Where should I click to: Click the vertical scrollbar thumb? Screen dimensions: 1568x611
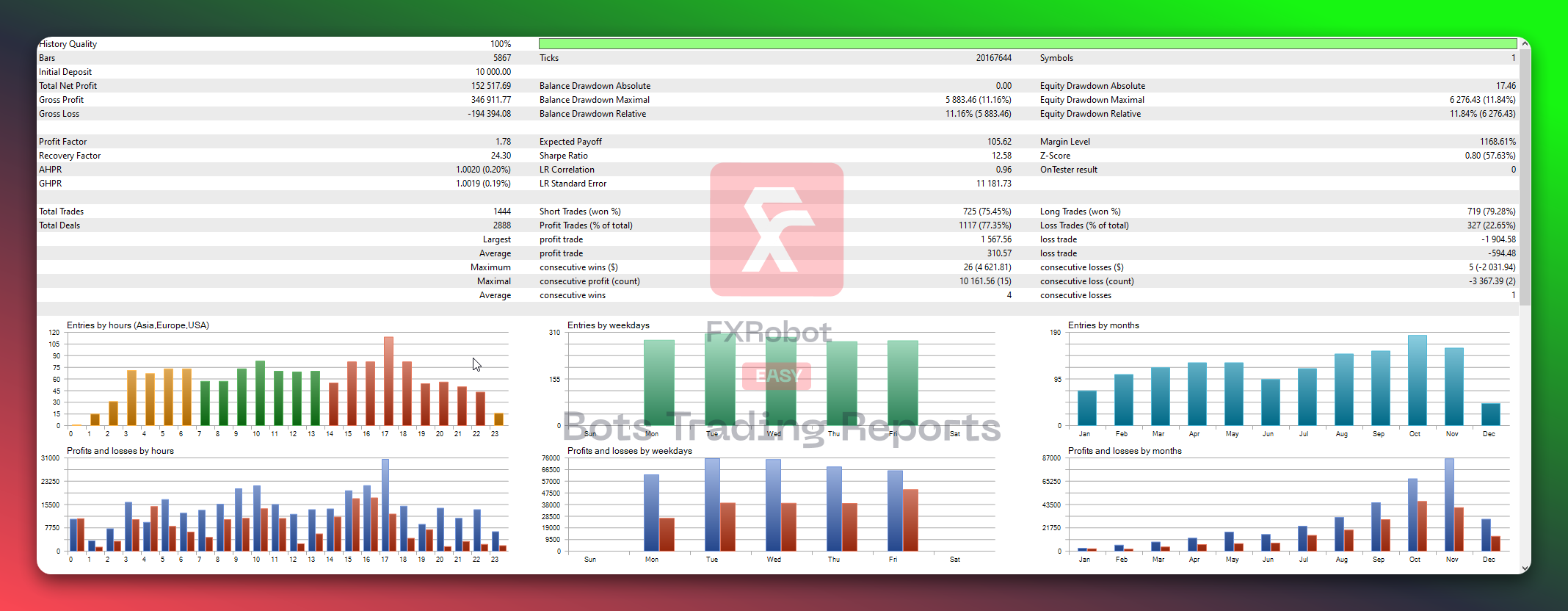[1525, 177]
